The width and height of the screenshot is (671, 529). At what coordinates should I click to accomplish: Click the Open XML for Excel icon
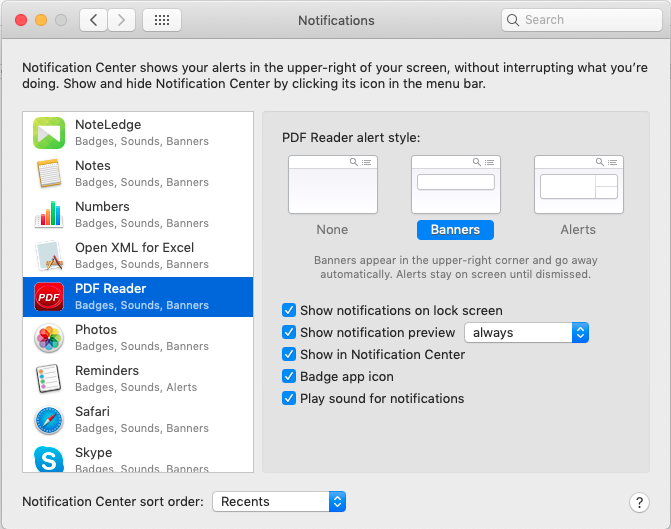click(49, 256)
